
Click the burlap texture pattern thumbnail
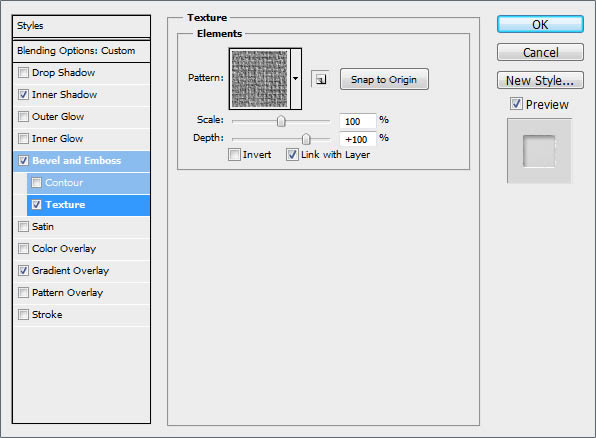(x=260, y=79)
